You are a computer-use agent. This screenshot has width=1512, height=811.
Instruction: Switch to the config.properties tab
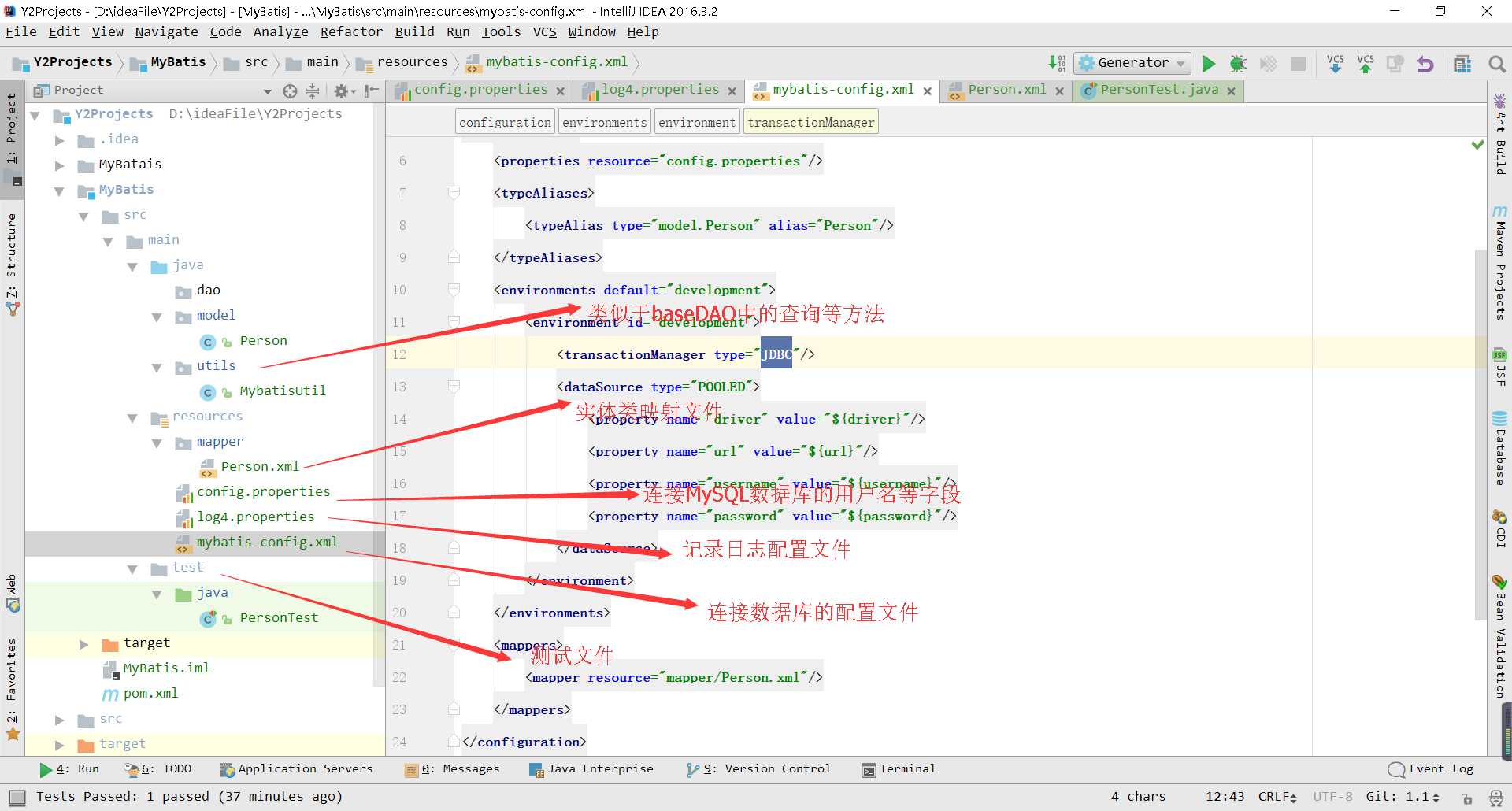coord(480,90)
